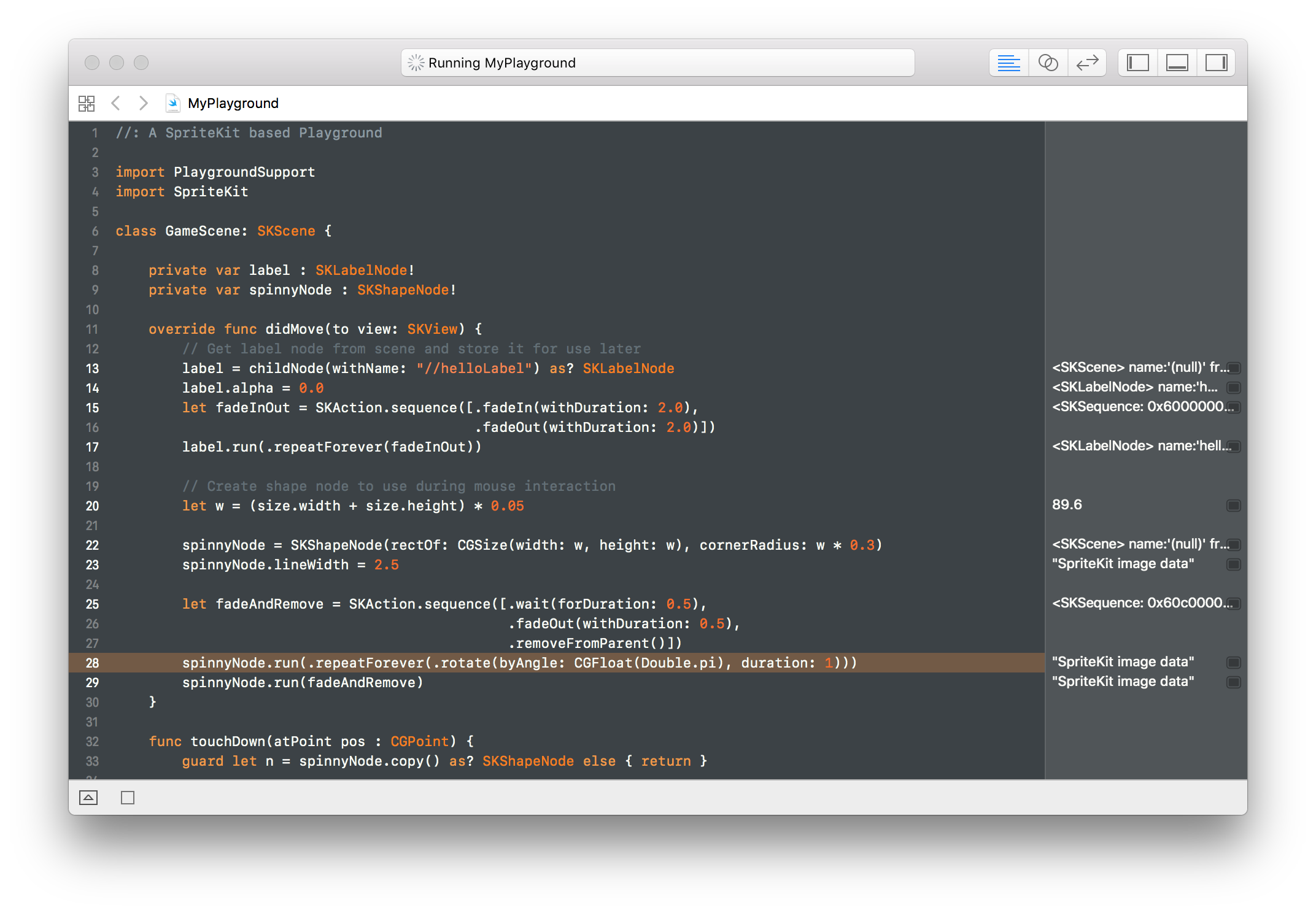Click line number 28 in the gutter

pos(92,663)
